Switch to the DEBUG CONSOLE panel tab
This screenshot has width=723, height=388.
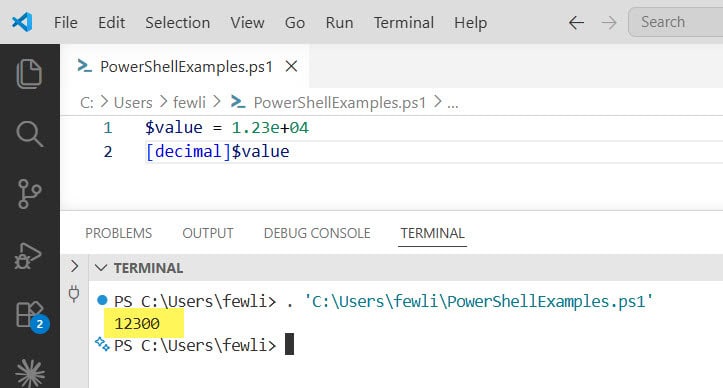[317, 233]
